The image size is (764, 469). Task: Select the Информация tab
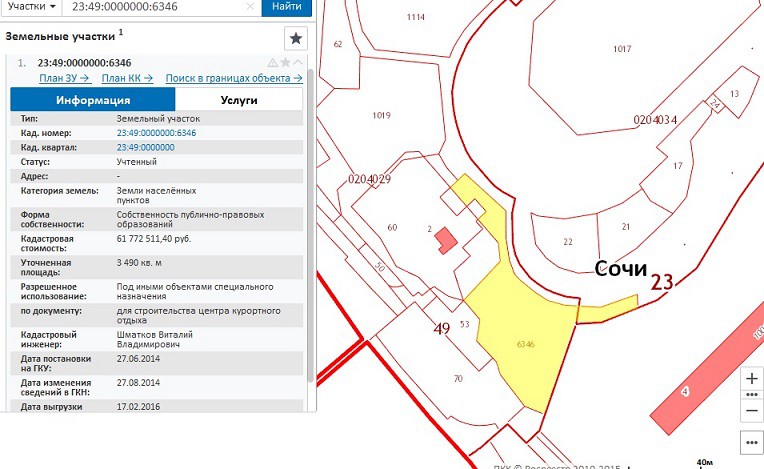(93, 100)
